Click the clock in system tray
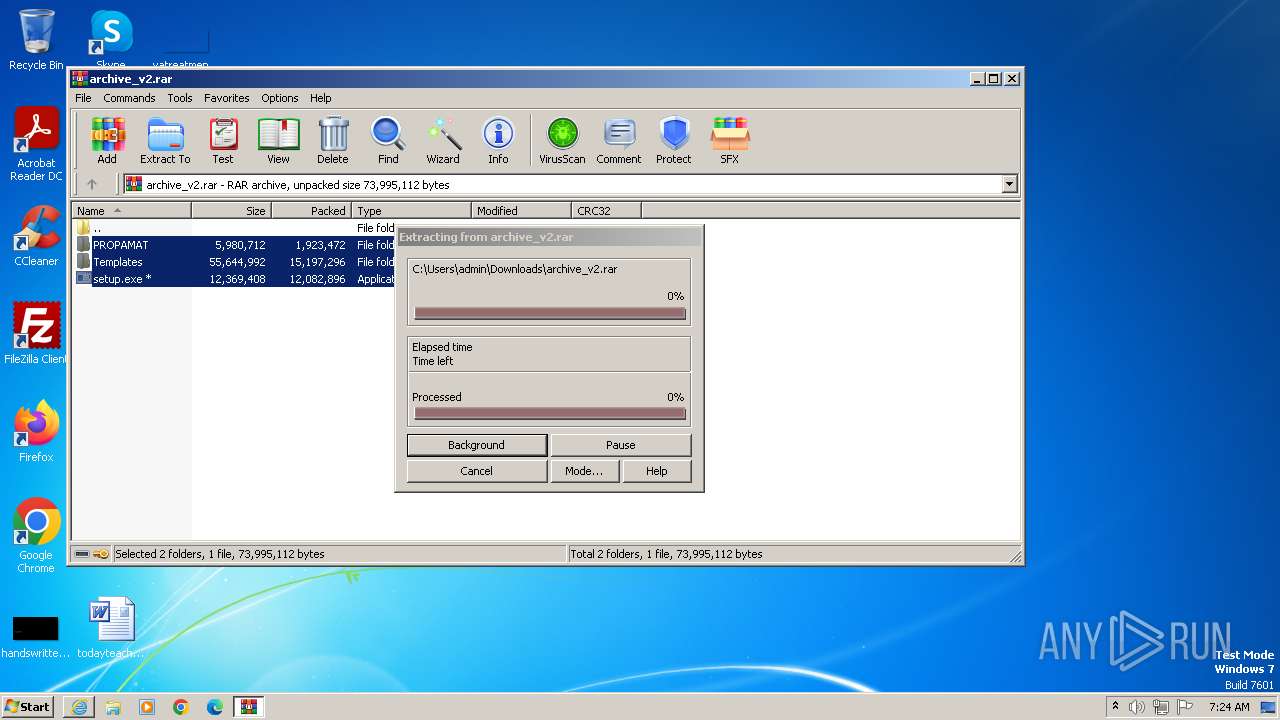Image resolution: width=1280 pixels, height=720 pixels. point(1229,707)
